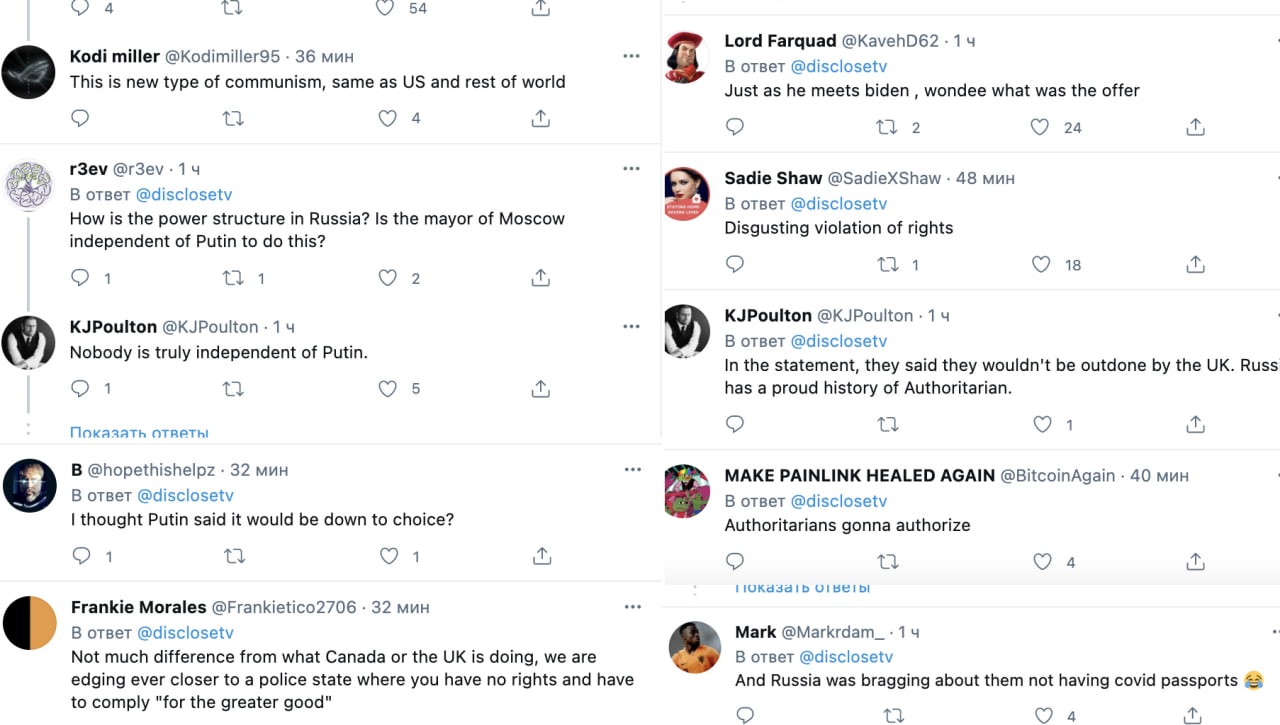The height and width of the screenshot is (725, 1280).
Task: Share Sadie Shaw's tweet
Action: pos(1195,265)
